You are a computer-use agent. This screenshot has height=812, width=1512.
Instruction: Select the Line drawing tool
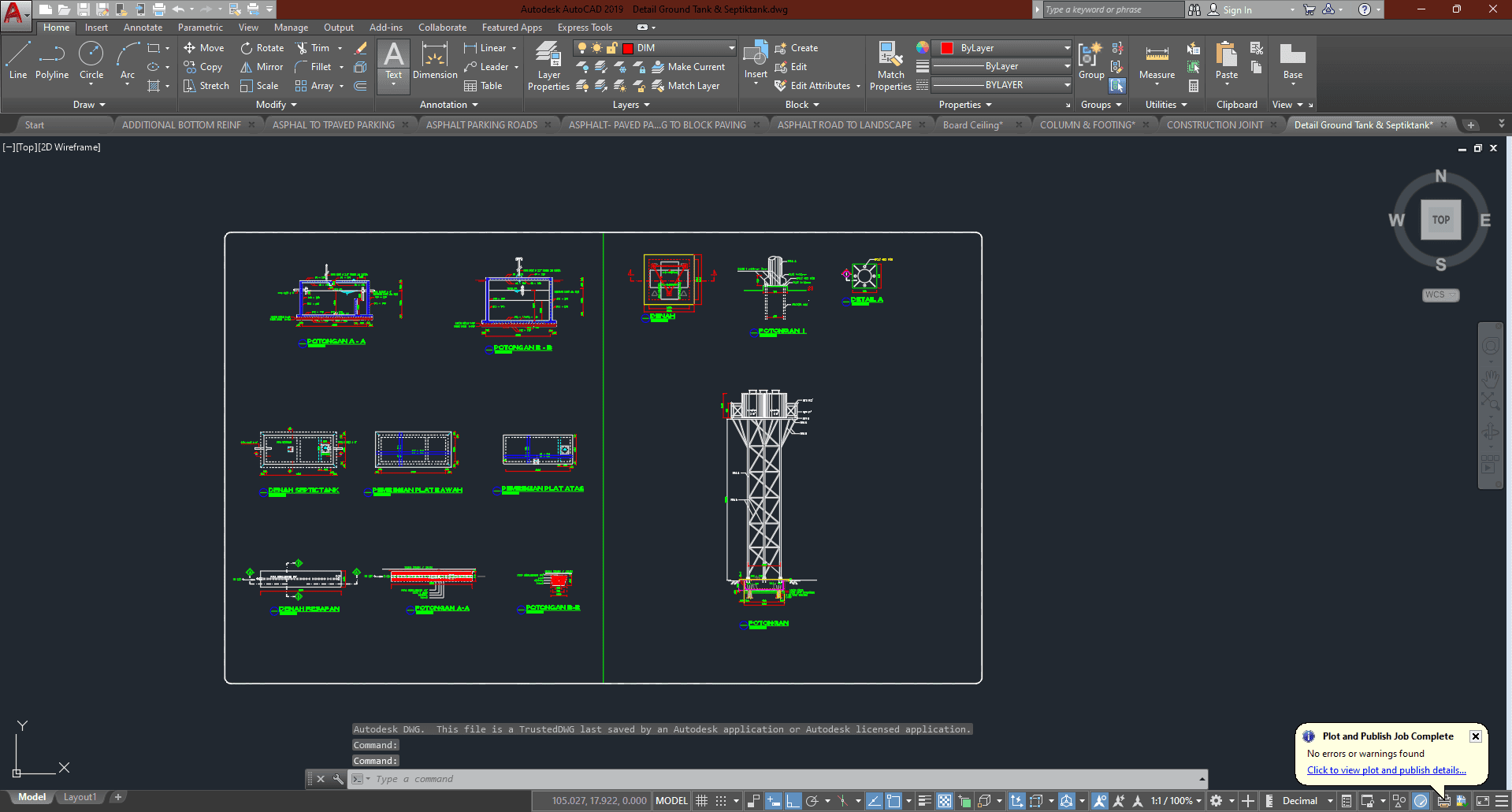coord(17,61)
